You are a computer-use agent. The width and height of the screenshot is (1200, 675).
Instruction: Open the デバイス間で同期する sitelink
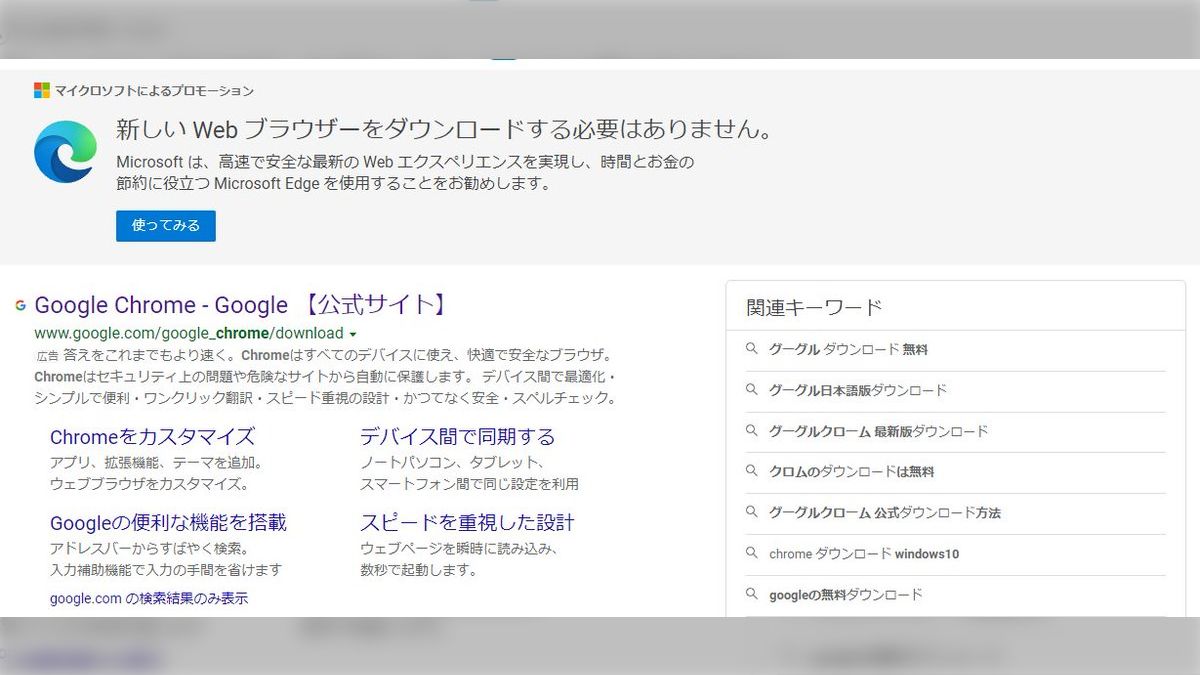[457, 437]
